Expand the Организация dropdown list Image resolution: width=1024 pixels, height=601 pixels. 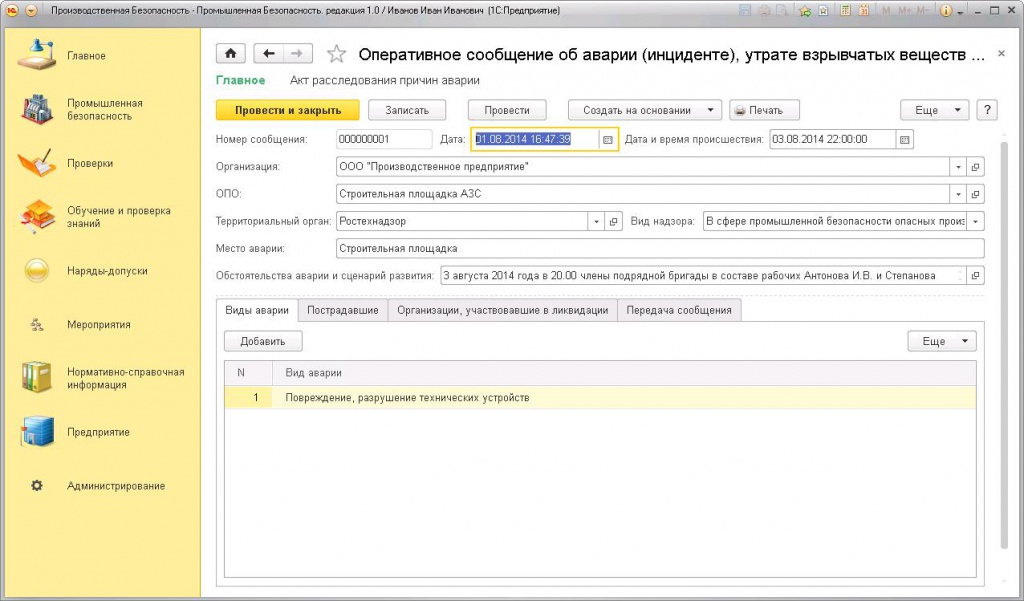(x=958, y=167)
